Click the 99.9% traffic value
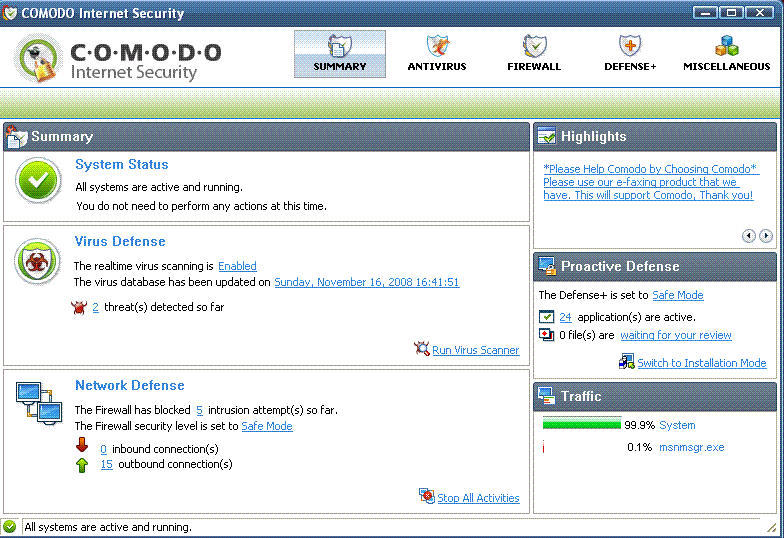Viewport: 784px width, 538px height. [640, 425]
